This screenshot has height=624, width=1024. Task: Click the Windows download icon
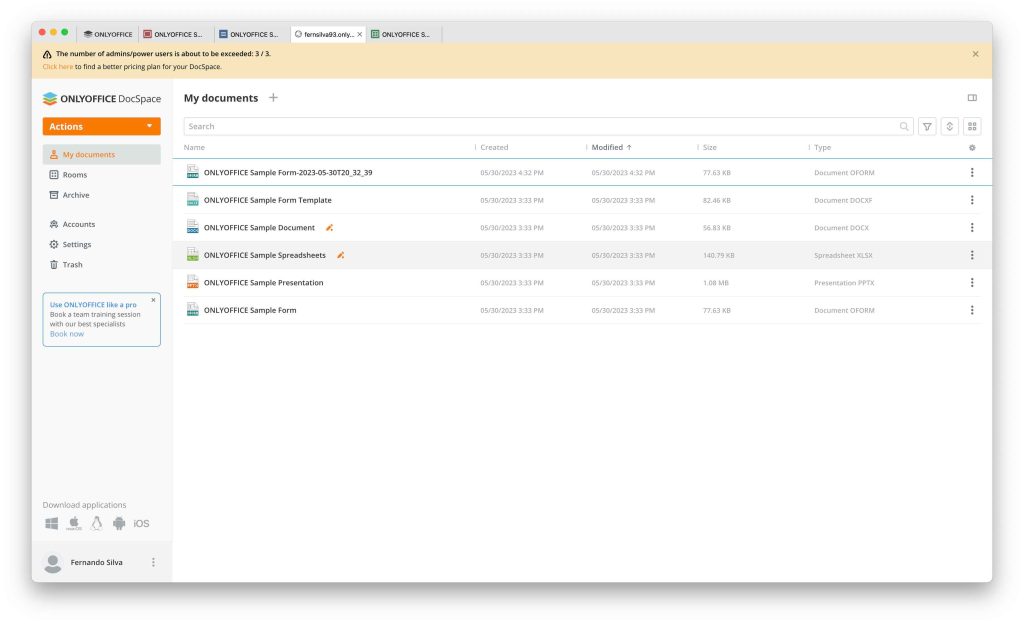pos(52,523)
